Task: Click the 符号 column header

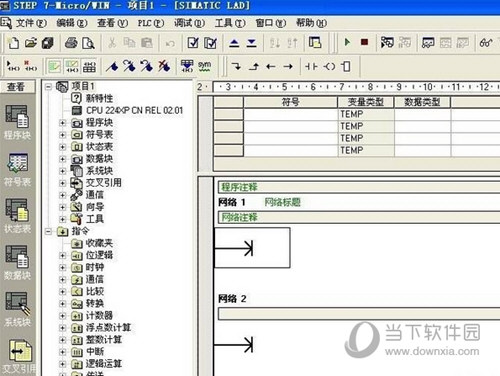Action: click(x=290, y=102)
